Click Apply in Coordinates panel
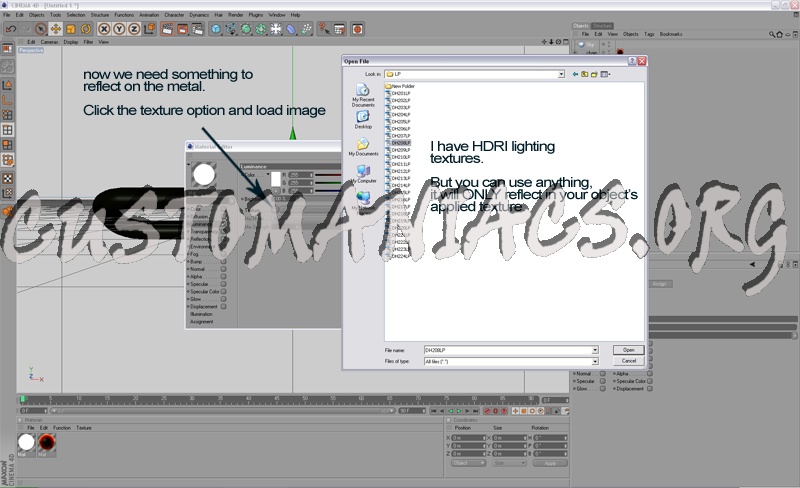This screenshot has width=800, height=488. point(549,463)
